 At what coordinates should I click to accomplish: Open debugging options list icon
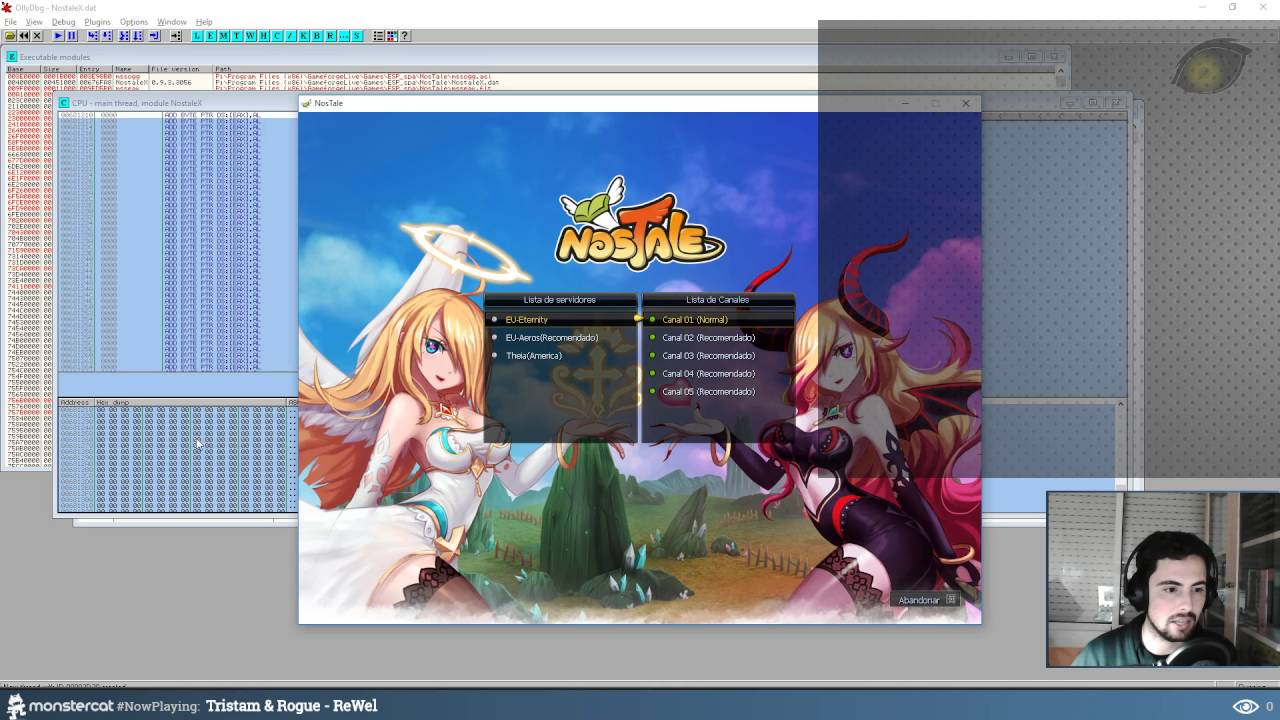378,36
